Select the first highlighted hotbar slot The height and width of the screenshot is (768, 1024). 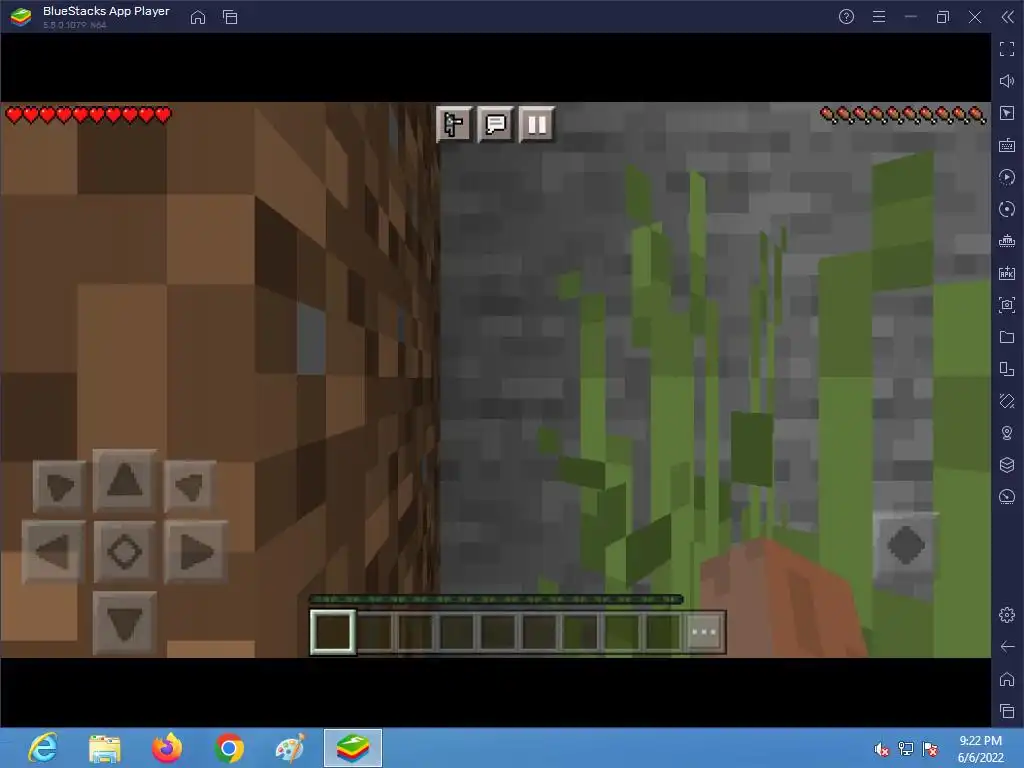pos(333,632)
